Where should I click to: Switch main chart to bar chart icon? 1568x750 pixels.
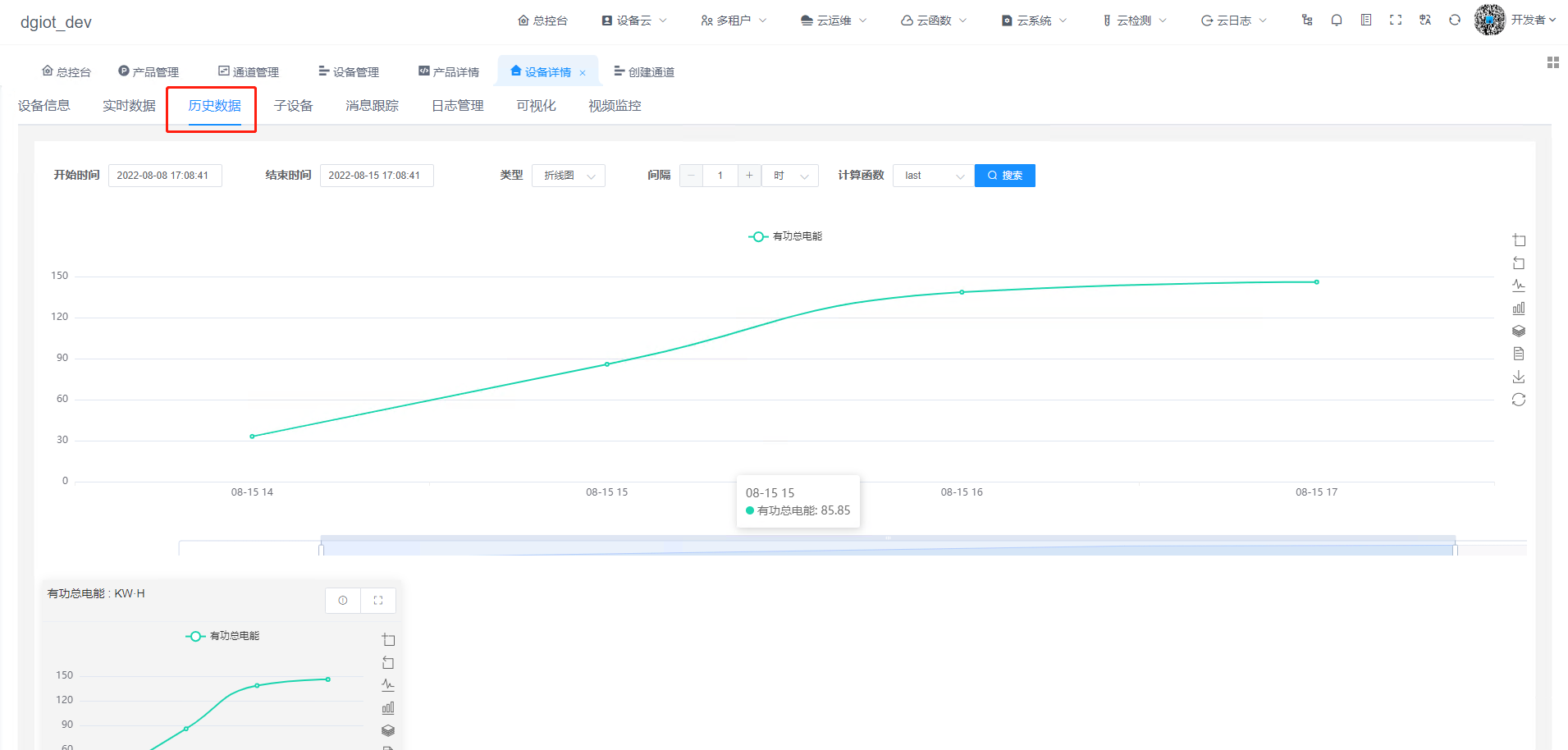pos(1519,309)
